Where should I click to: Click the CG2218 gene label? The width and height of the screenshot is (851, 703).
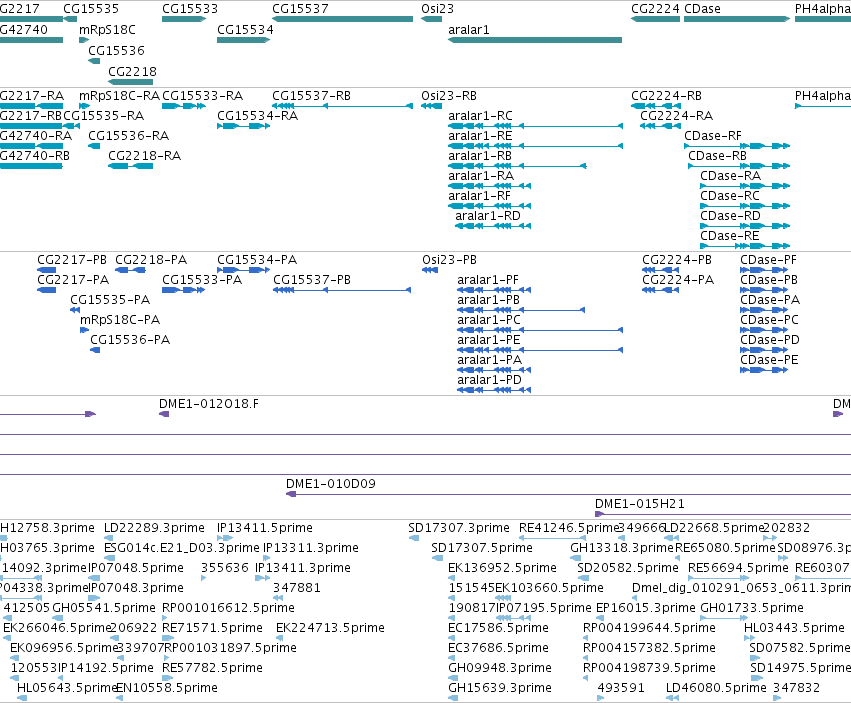132,72
